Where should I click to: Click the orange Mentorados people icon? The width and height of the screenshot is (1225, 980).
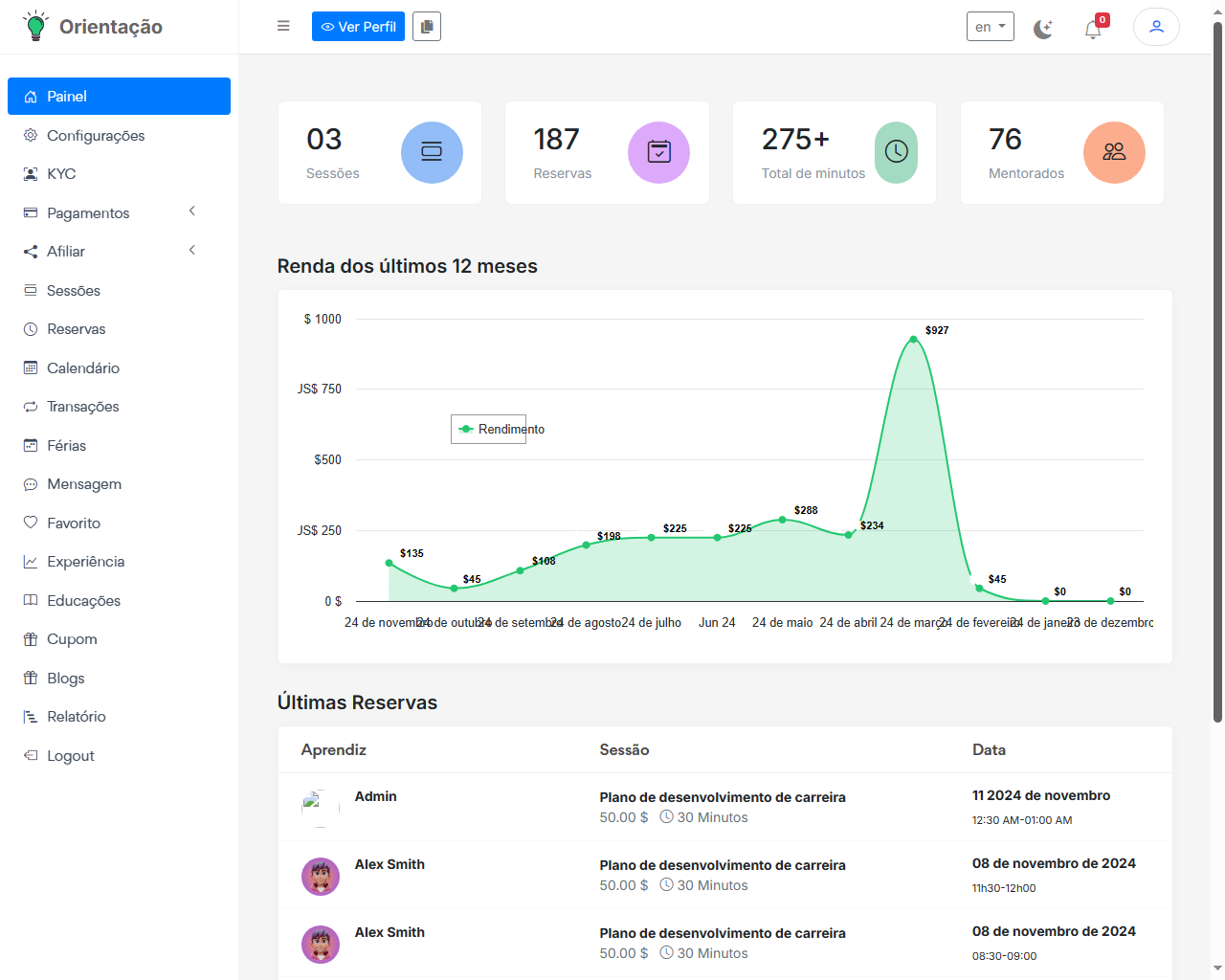pyautogui.click(x=1114, y=152)
